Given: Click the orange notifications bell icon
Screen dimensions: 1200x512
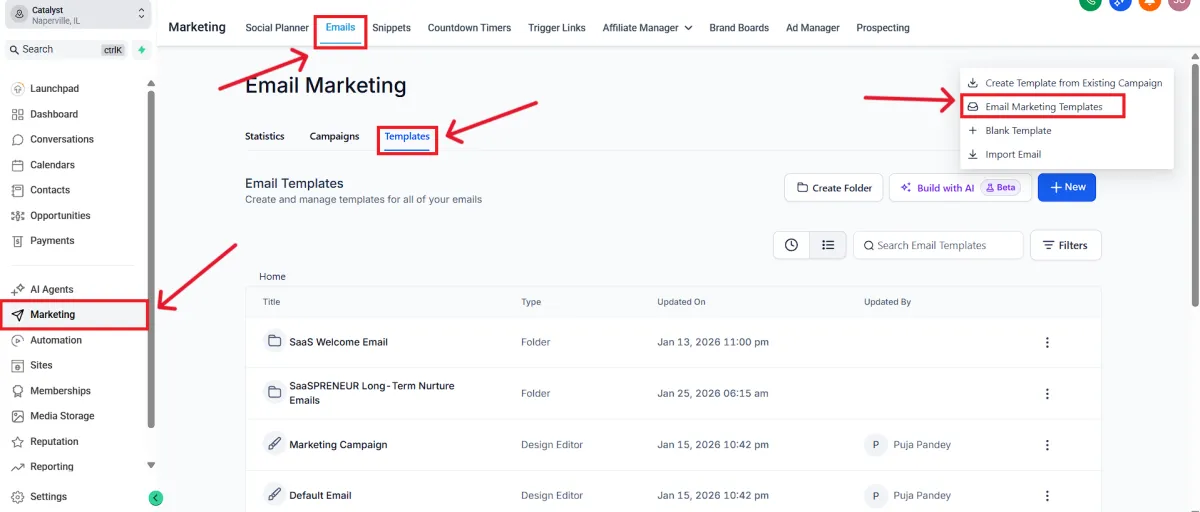Looking at the screenshot, I should coord(1150,3).
